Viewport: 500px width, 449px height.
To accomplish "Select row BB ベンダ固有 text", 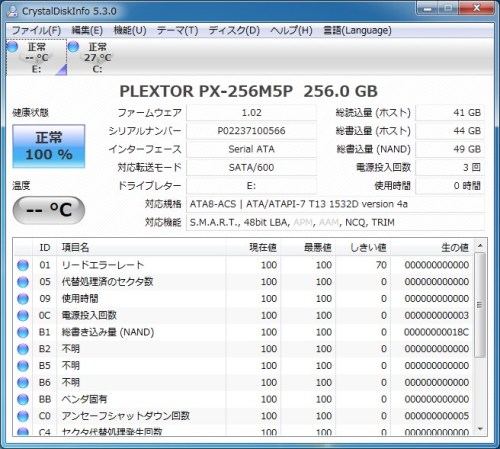I will tap(84, 399).
